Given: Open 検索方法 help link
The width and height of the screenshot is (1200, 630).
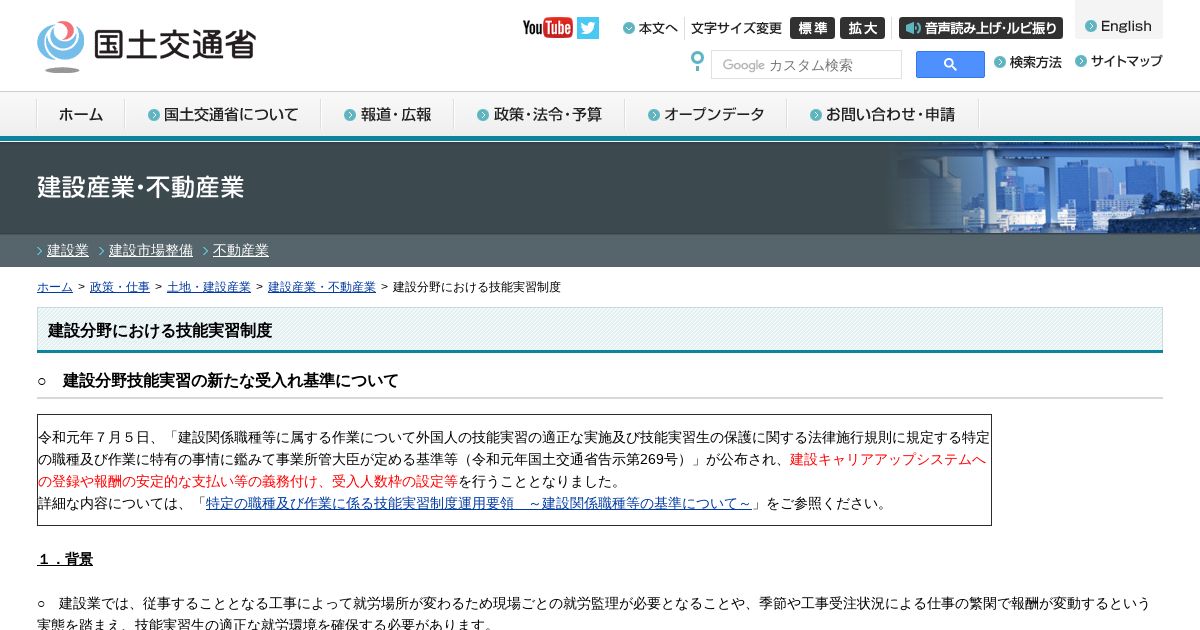Looking at the screenshot, I should pos(1028,62).
